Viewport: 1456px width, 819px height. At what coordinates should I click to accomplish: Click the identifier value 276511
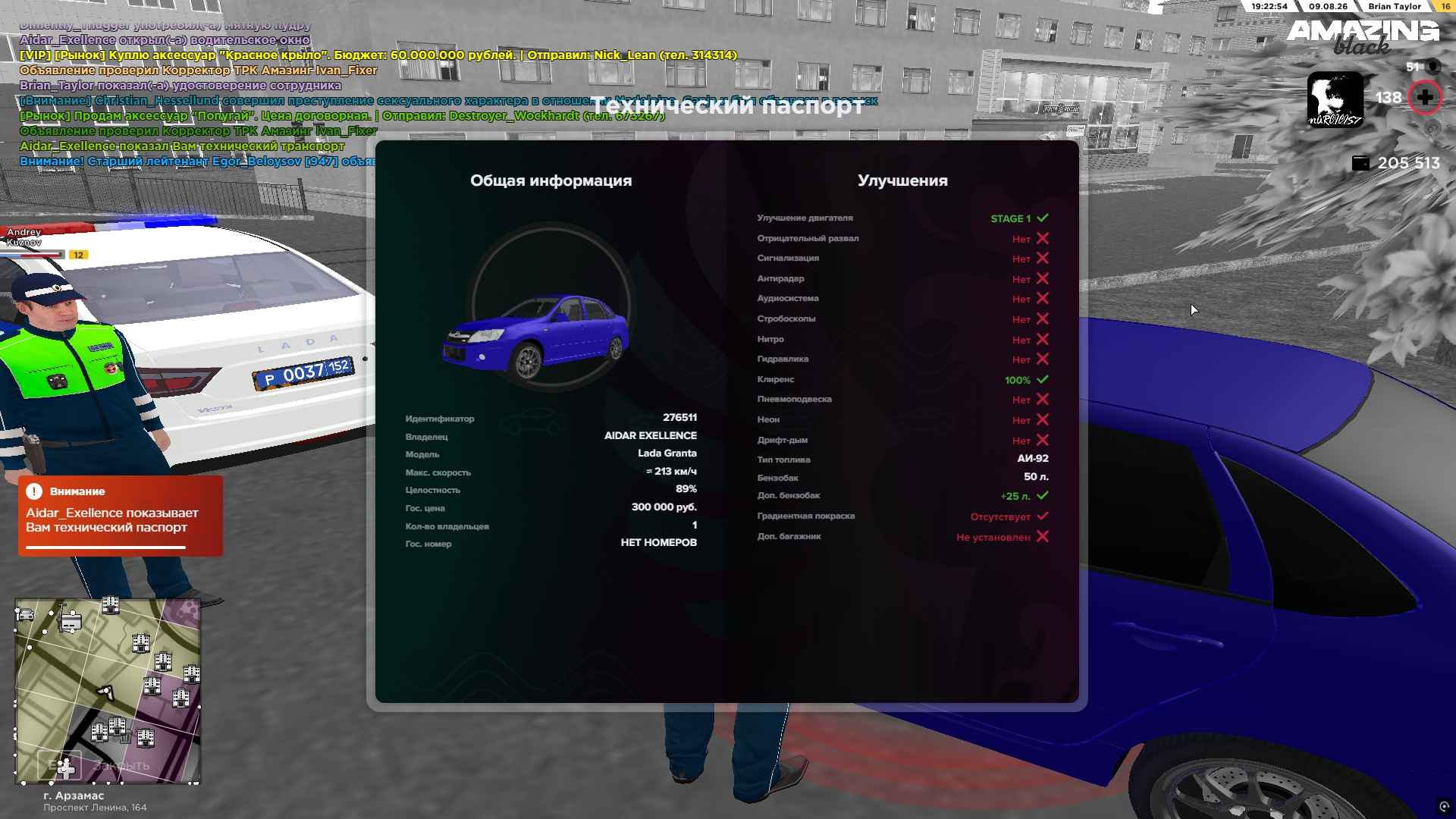pyautogui.click(x=680, y=418)
